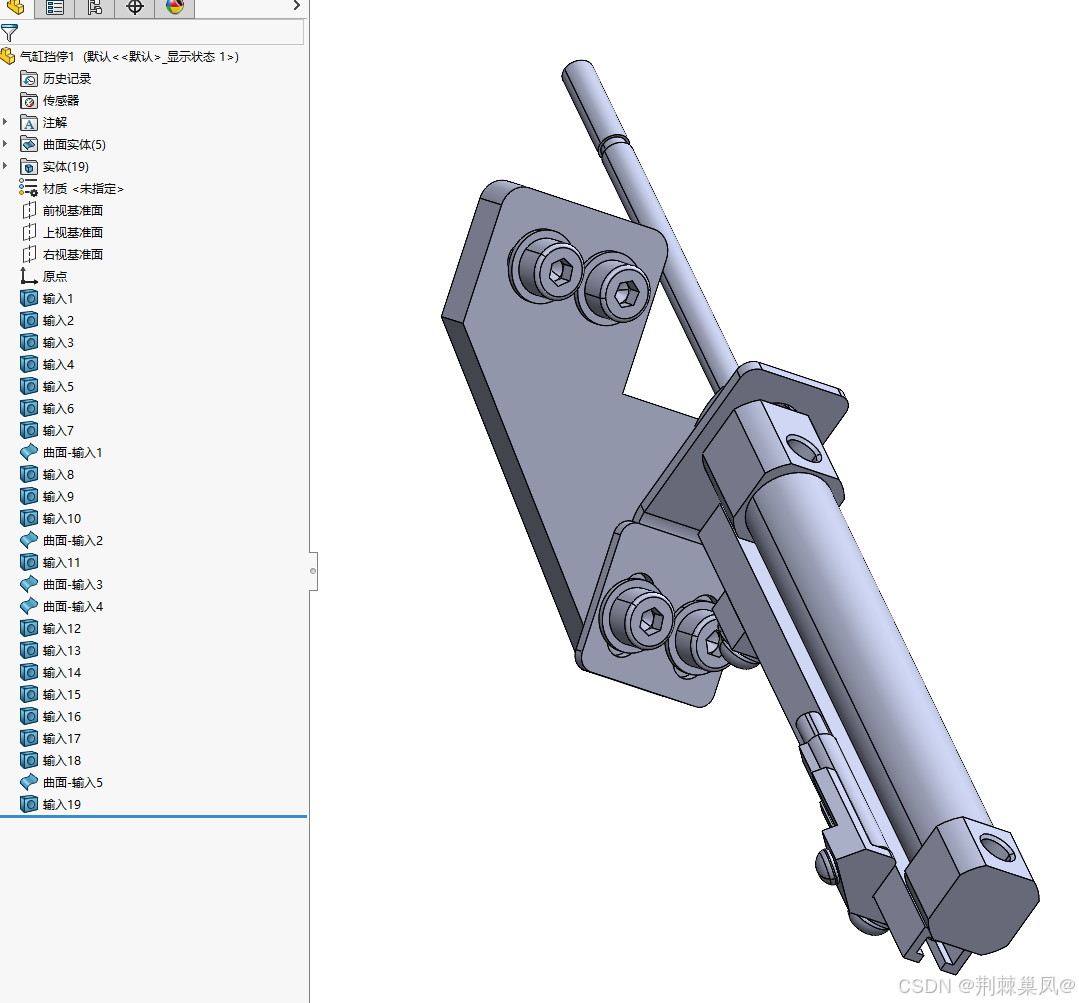
Task: Select the 右视基准面 plane icon
Action: pyautogui.click(x=29, y=255)
